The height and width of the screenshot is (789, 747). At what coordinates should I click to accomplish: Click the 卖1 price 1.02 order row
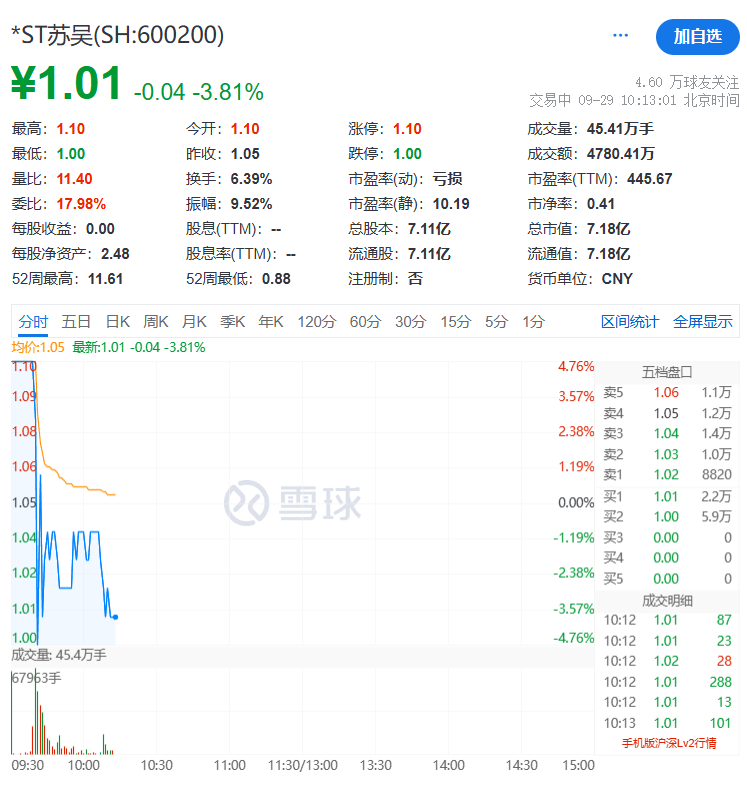click(x=666, y=475)
